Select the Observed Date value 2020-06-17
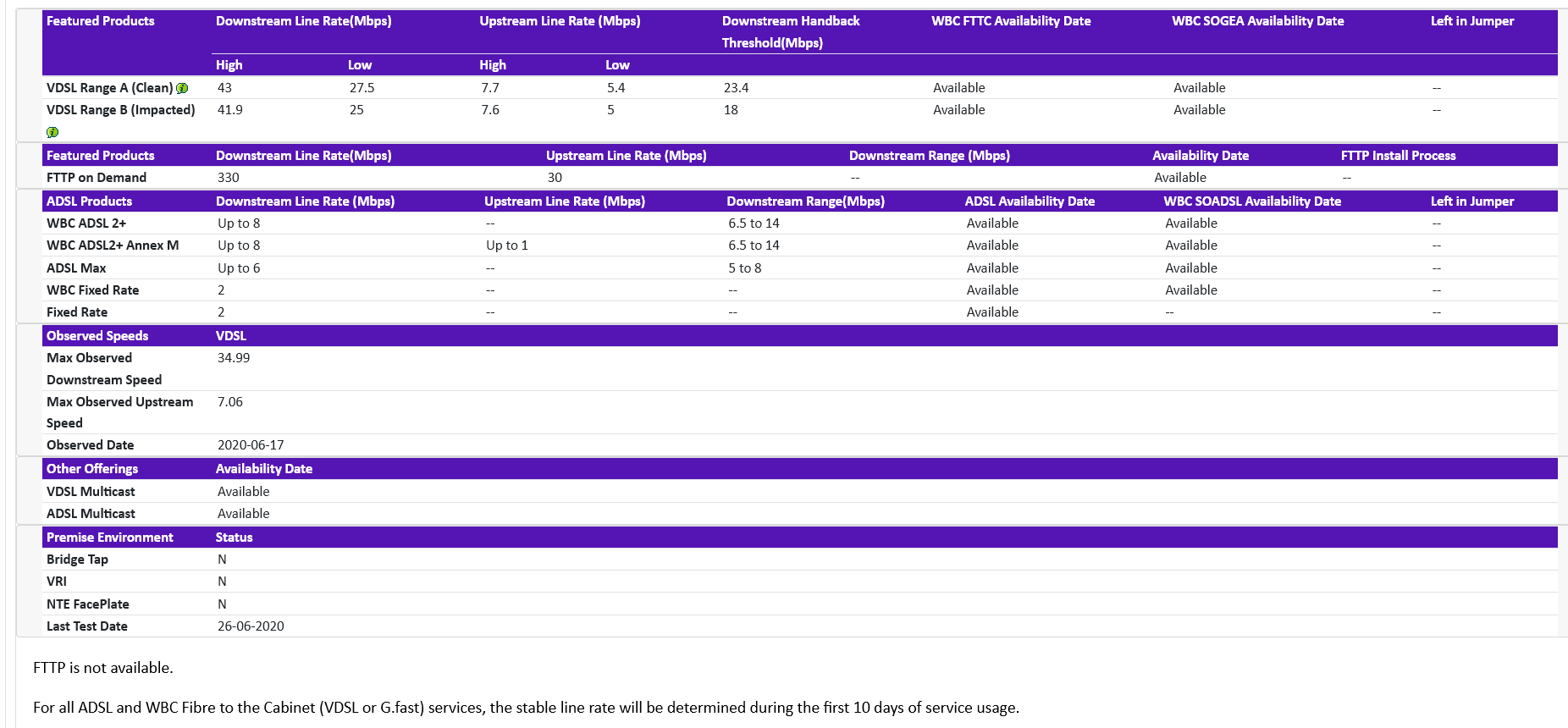This screenshot has width=1568, height=728. tap(251, 445)
